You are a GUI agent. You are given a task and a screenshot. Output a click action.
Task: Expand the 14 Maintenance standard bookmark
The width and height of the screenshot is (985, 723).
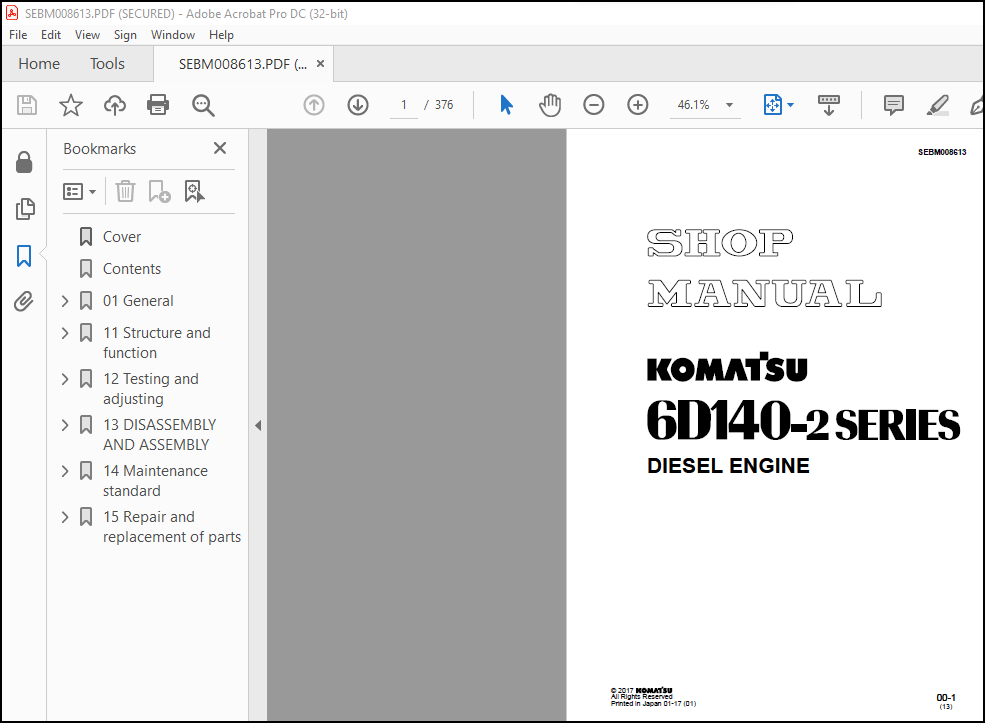(x=65, y=471)
